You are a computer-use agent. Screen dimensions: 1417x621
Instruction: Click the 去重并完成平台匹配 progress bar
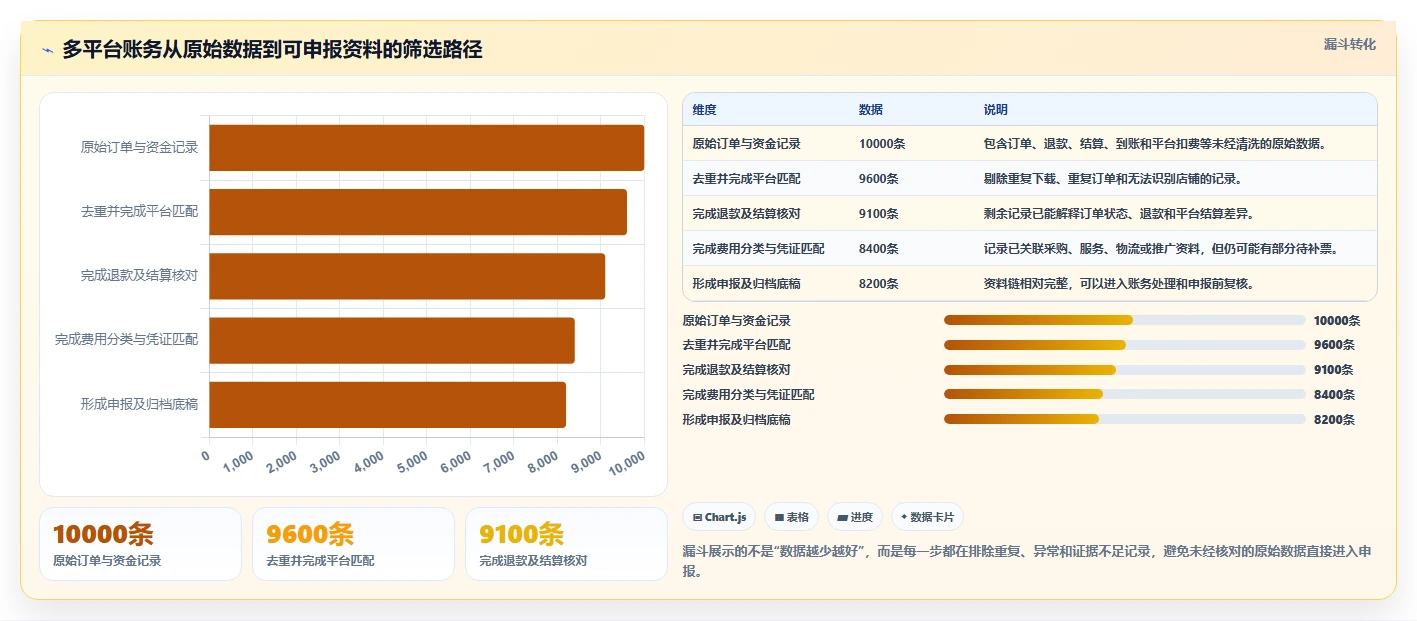coord(1124,345)
